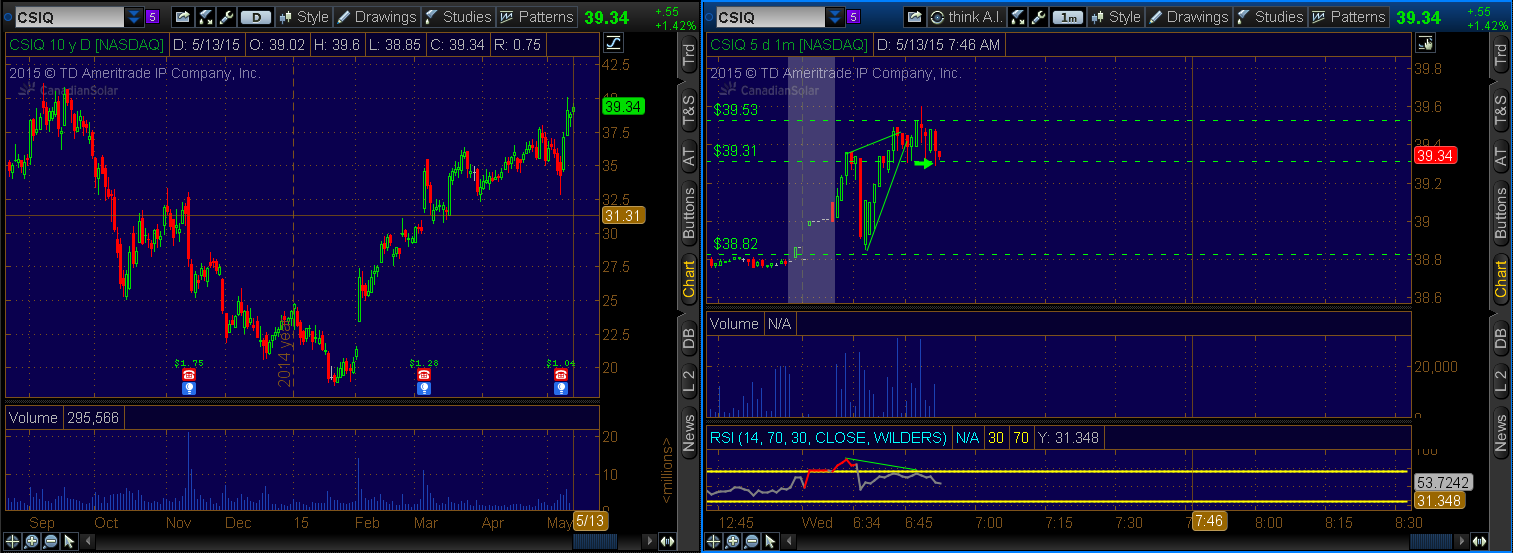
Task: Click zoom out magnifier at left chart bottom
Action: [x=50, y=541]
